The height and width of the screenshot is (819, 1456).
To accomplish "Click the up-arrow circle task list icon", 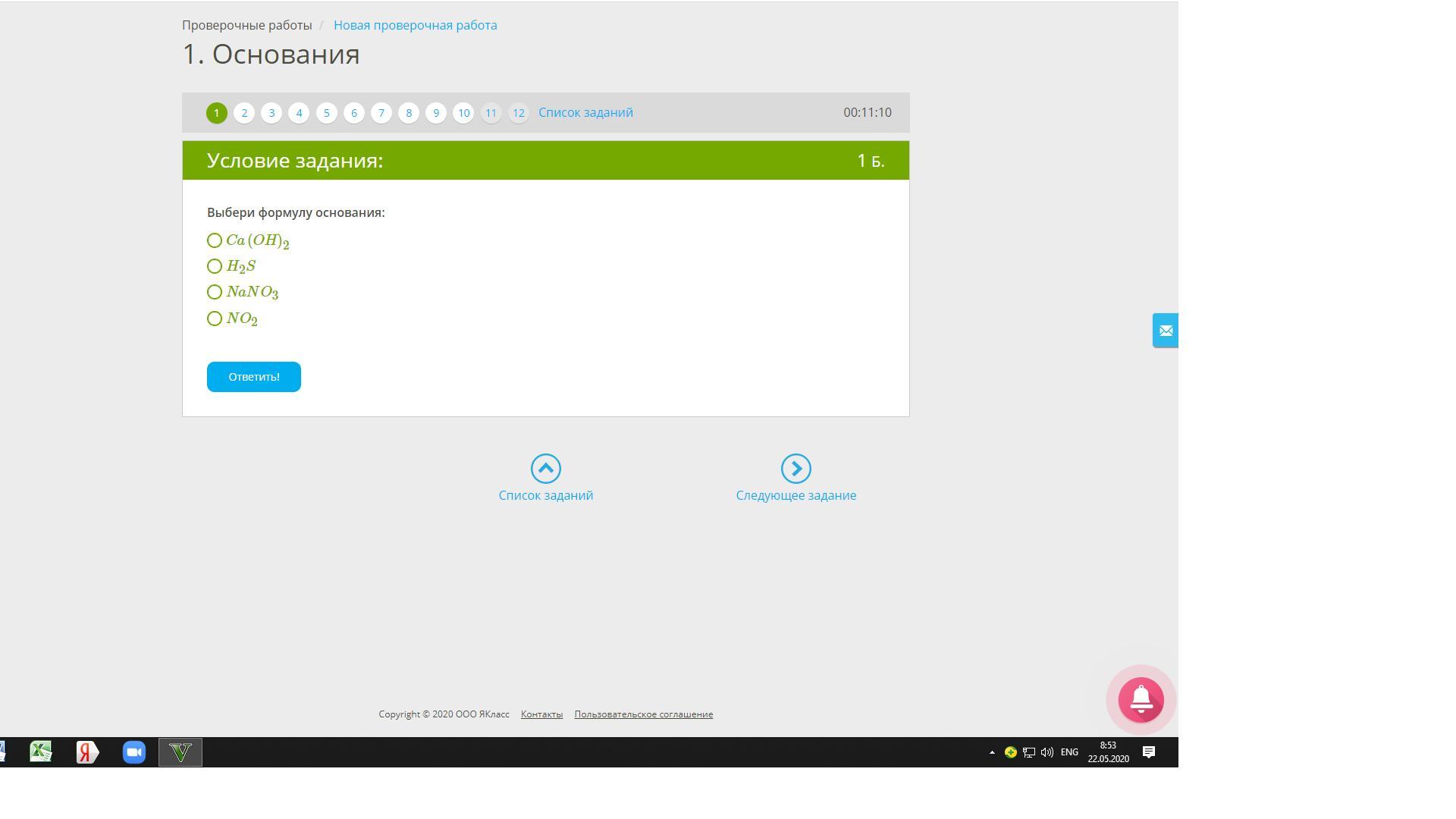I will coord(545,469).
